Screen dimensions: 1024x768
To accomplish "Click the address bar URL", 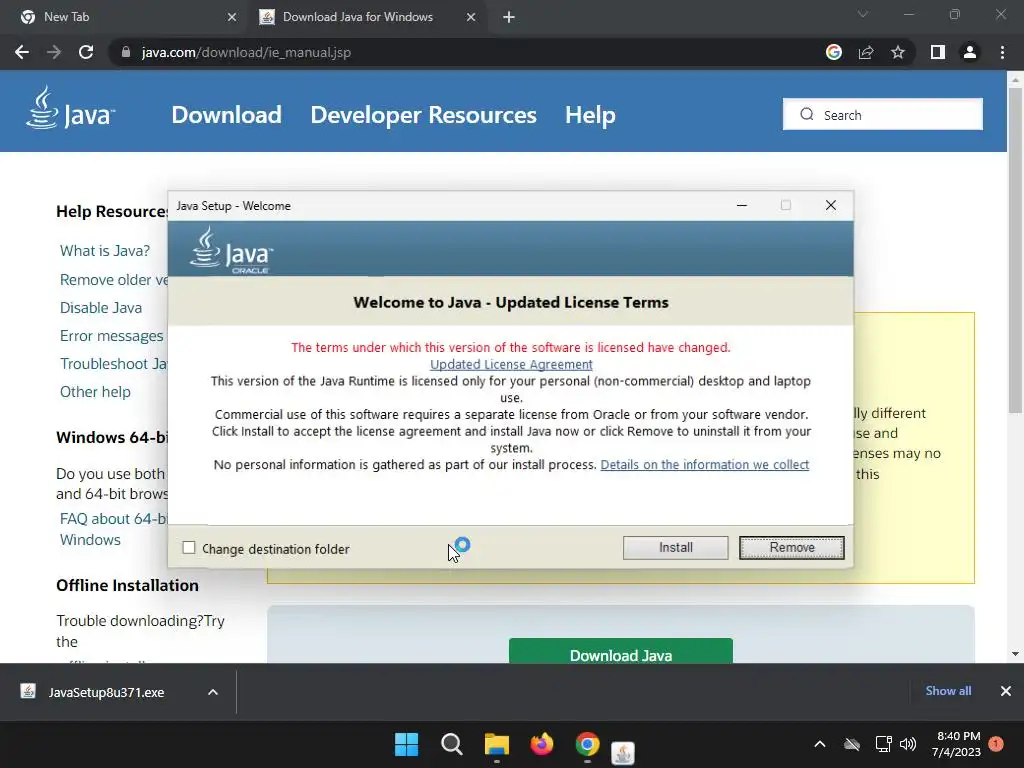I will (246, 52).
